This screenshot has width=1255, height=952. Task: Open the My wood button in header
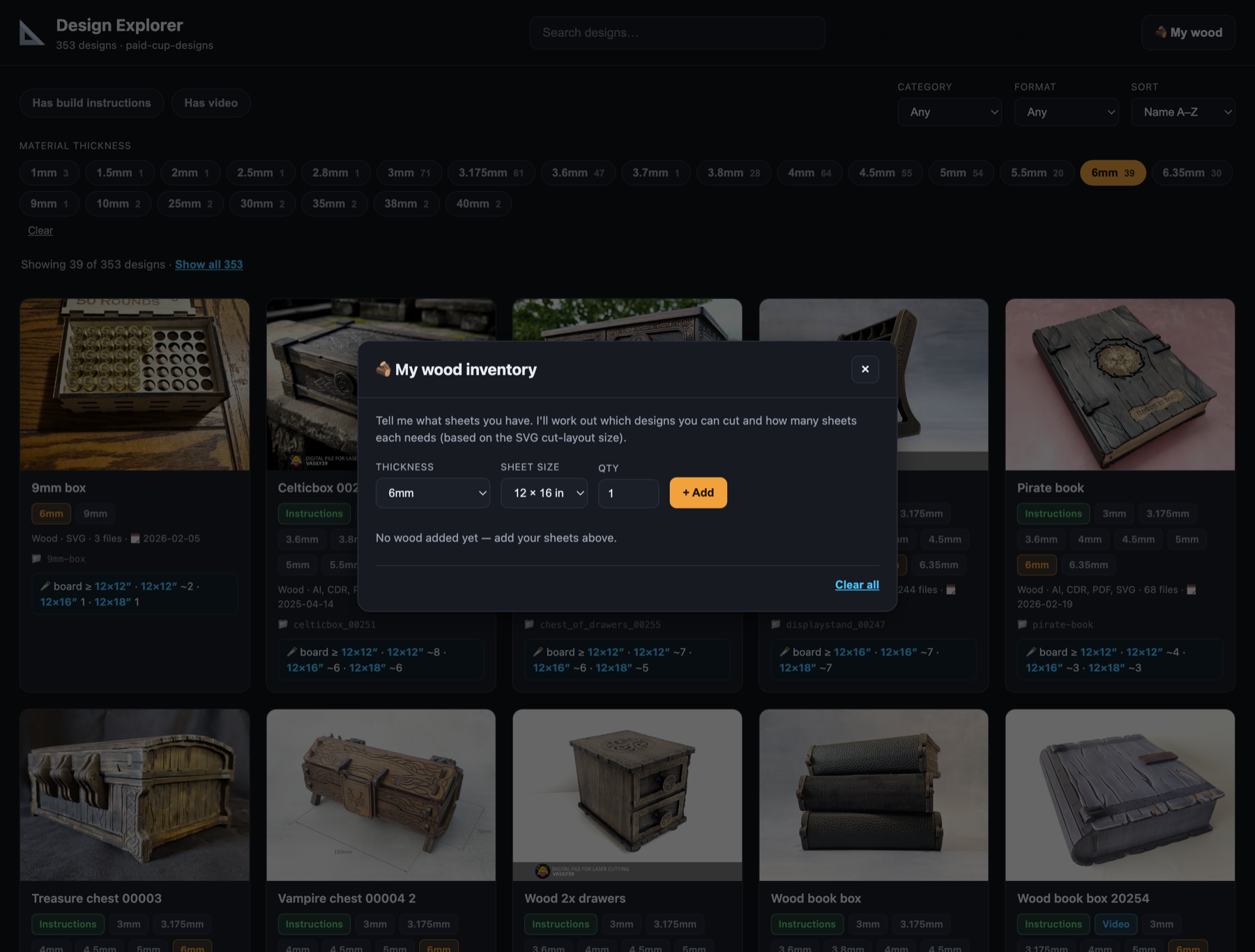(x=1188, y=33)
